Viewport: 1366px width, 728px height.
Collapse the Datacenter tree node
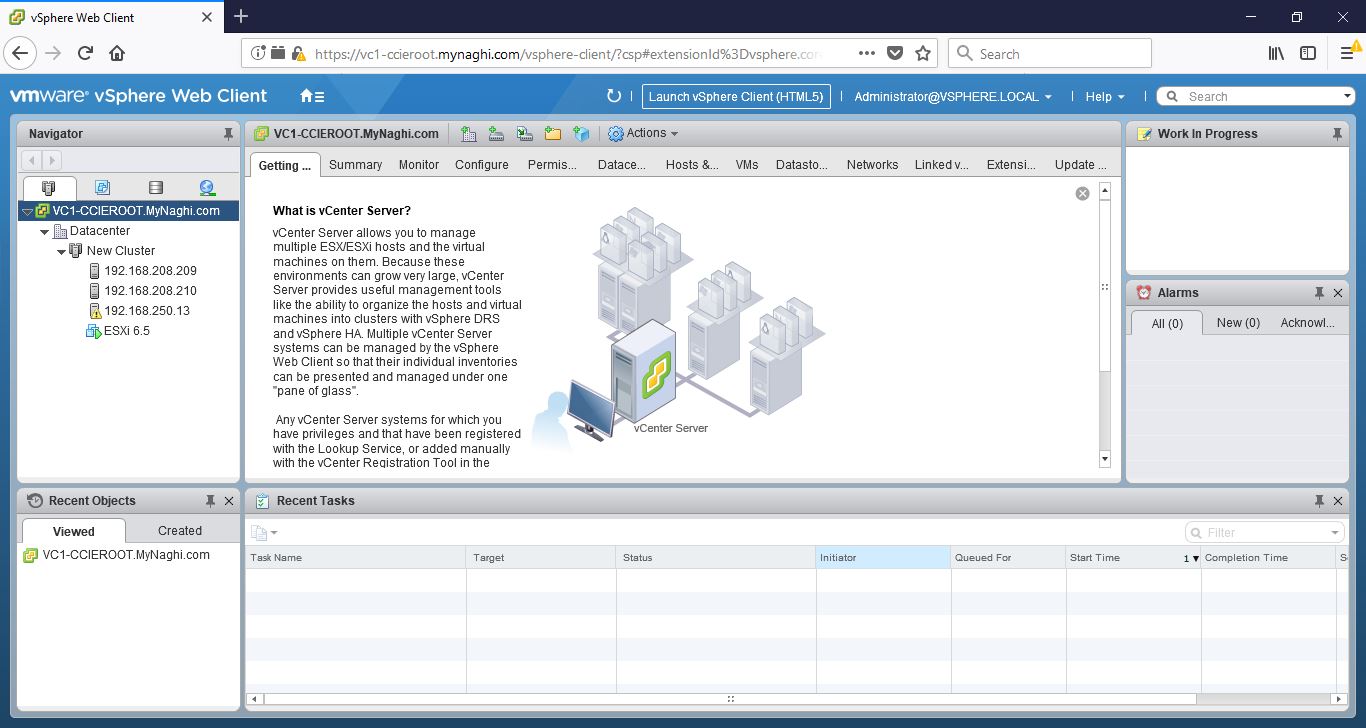(45, 232)
